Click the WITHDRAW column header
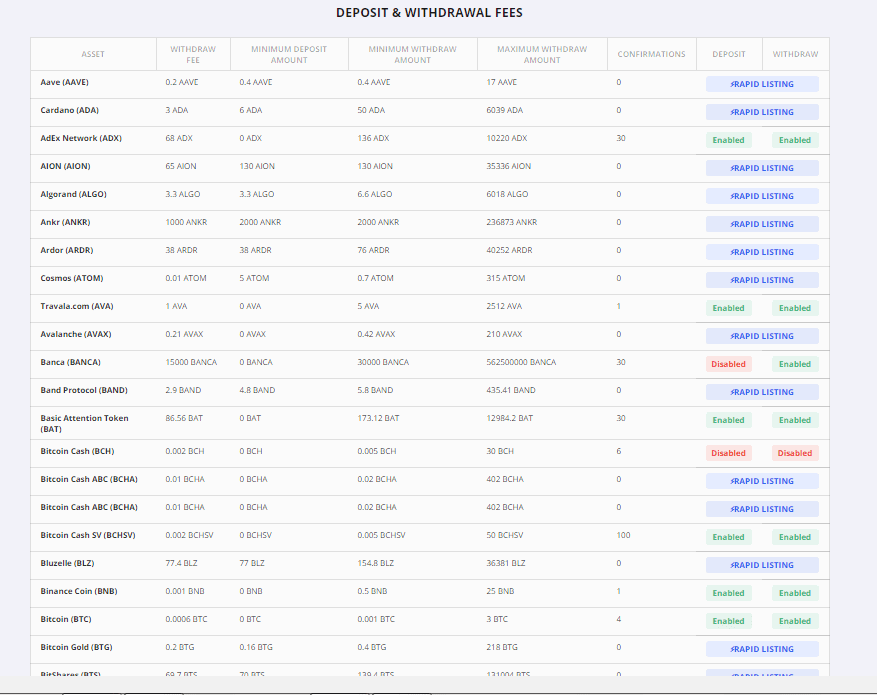 click(x=795, y=54)
